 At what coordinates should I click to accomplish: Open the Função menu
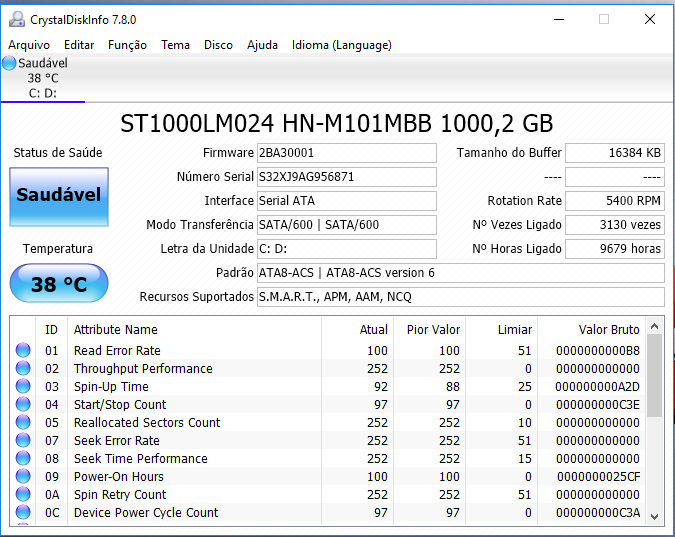(127, 45)
